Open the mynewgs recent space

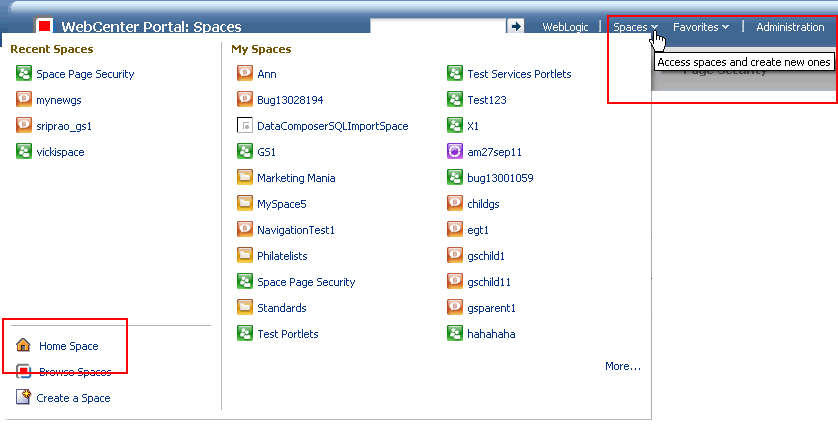tap(59, 100)
